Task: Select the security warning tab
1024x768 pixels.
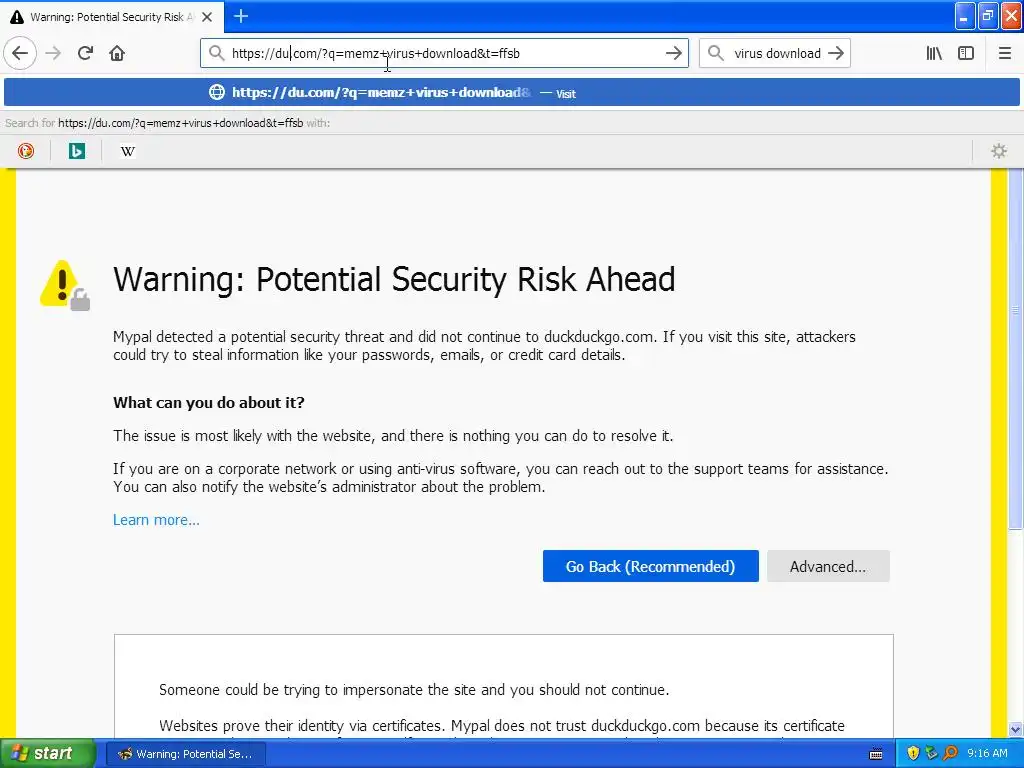Action: click(x=100, y=17)
